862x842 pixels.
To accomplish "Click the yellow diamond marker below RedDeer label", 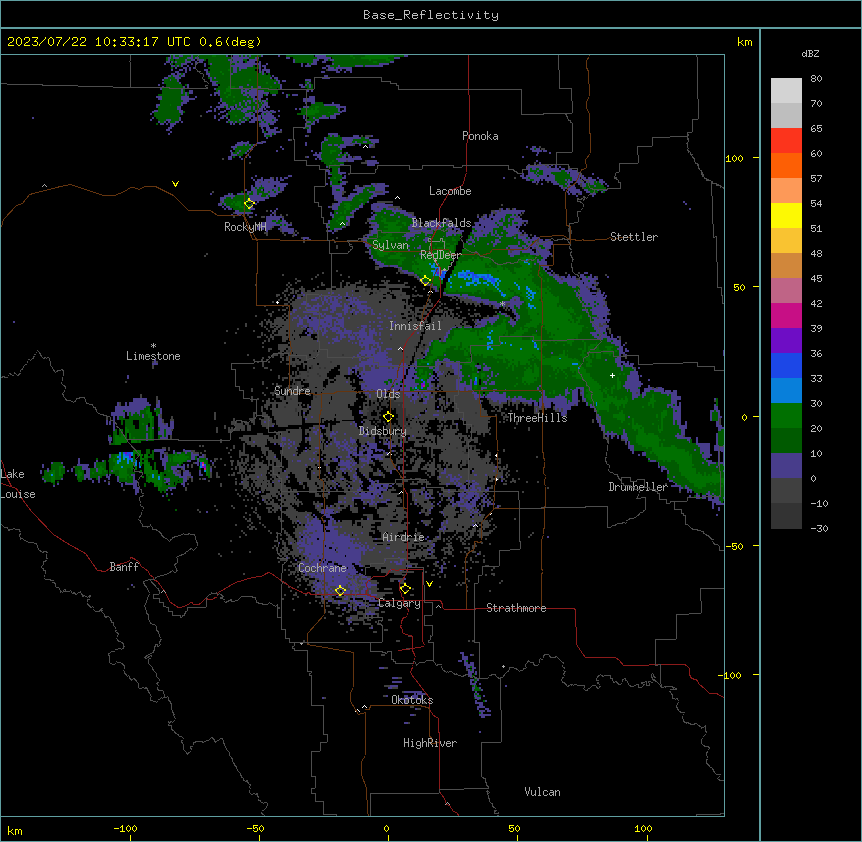I will [425, 281].
